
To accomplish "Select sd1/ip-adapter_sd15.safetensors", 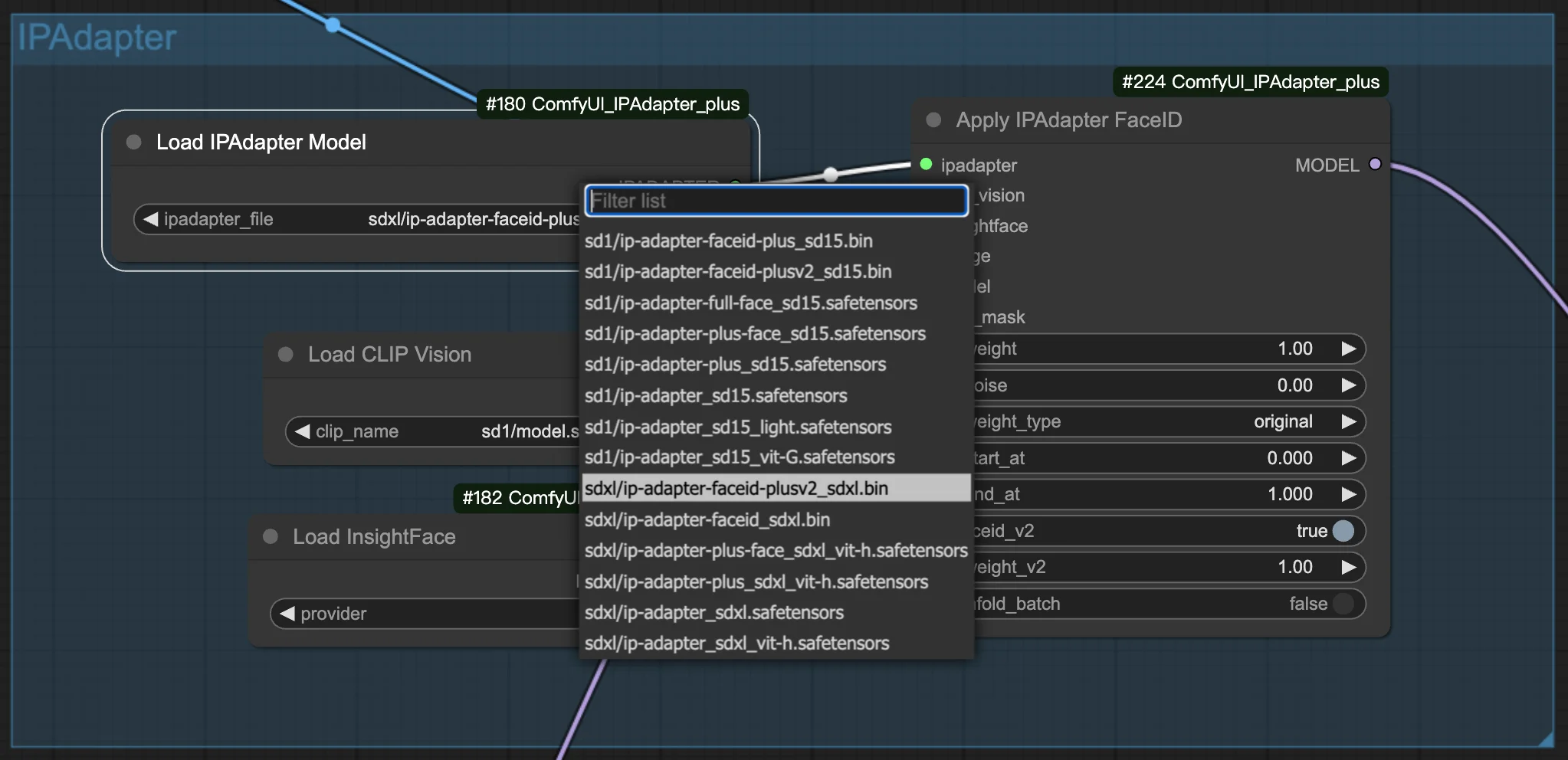I will tap(776, 395).
